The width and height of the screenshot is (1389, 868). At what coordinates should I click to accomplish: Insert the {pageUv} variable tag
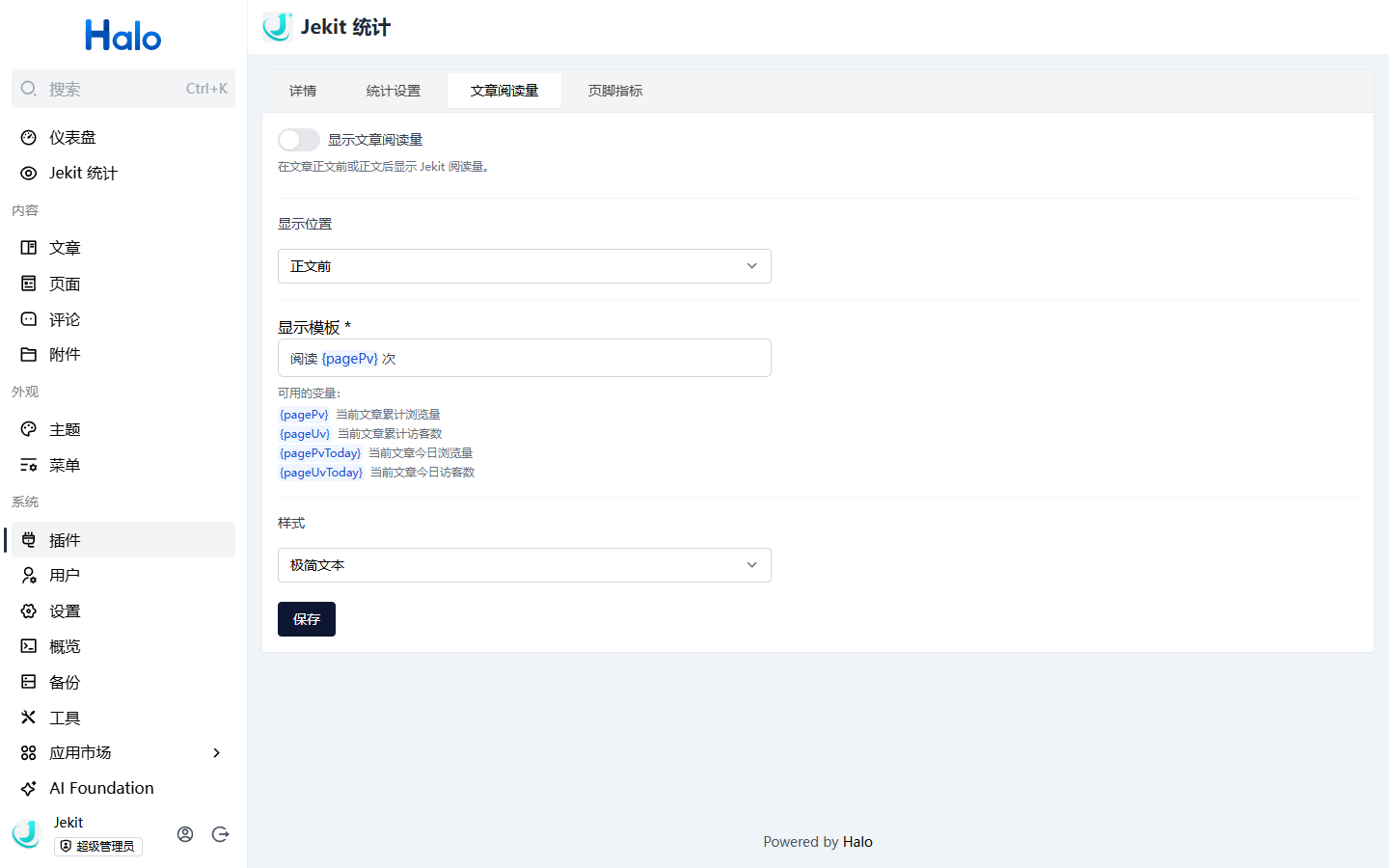click(x=305, y=434)
